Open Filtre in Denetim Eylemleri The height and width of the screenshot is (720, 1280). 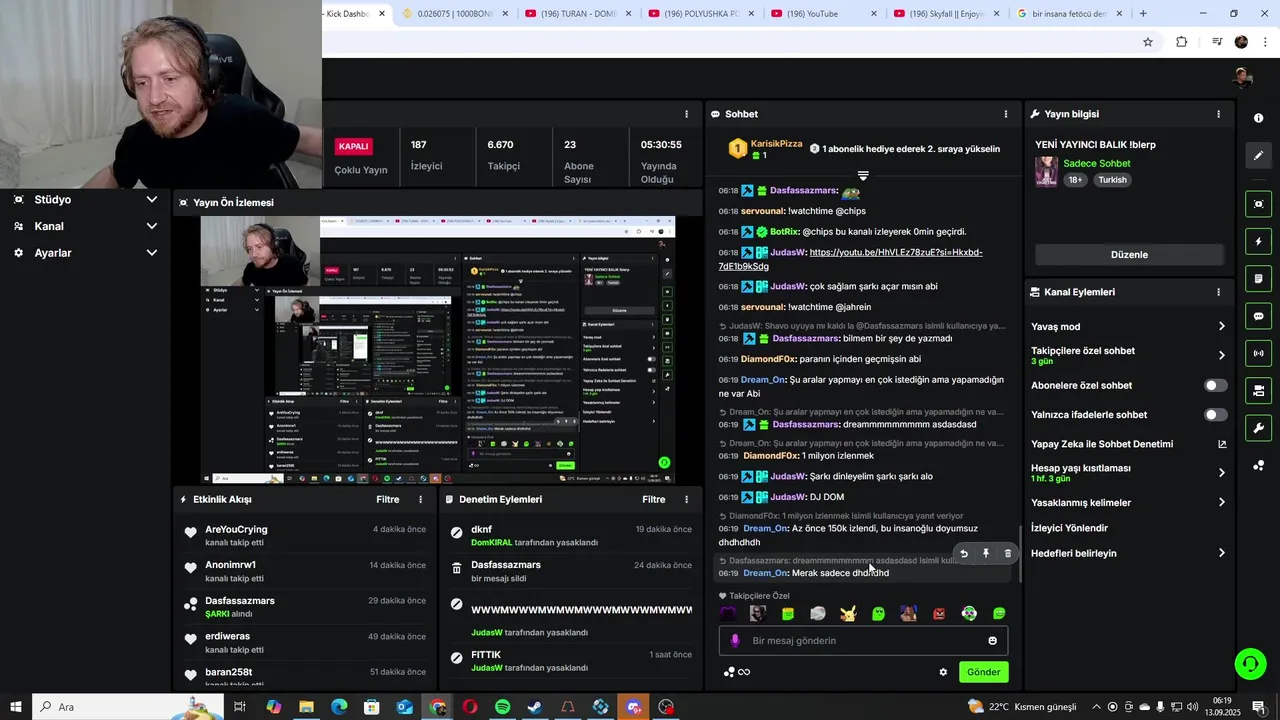(654, 499)
